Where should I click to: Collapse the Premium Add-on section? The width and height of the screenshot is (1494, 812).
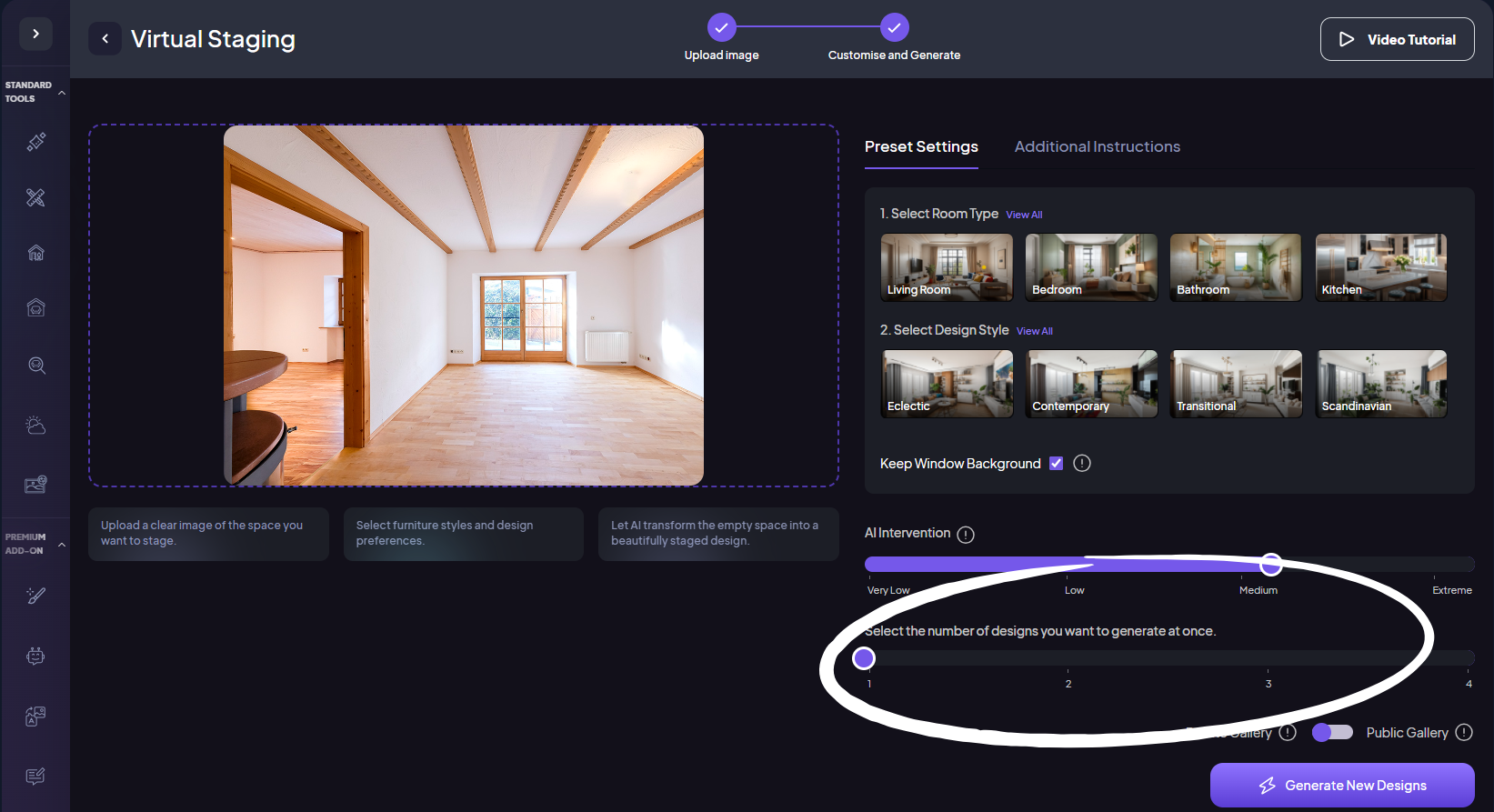tap(62, 545)
